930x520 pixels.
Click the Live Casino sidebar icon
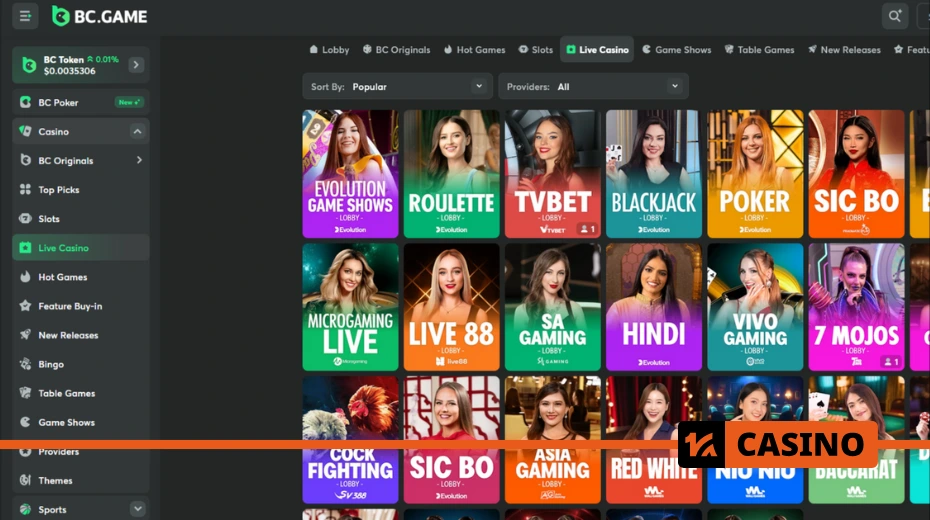26,248
